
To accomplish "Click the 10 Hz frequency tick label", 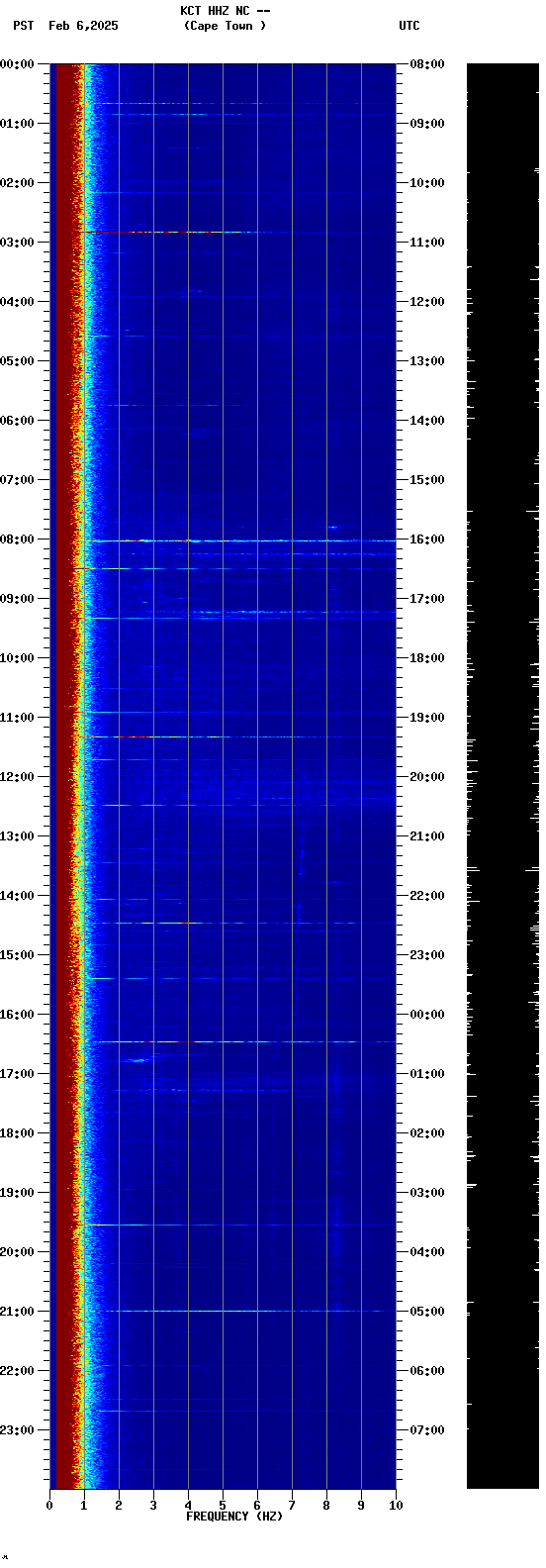I will [396, 1506].
